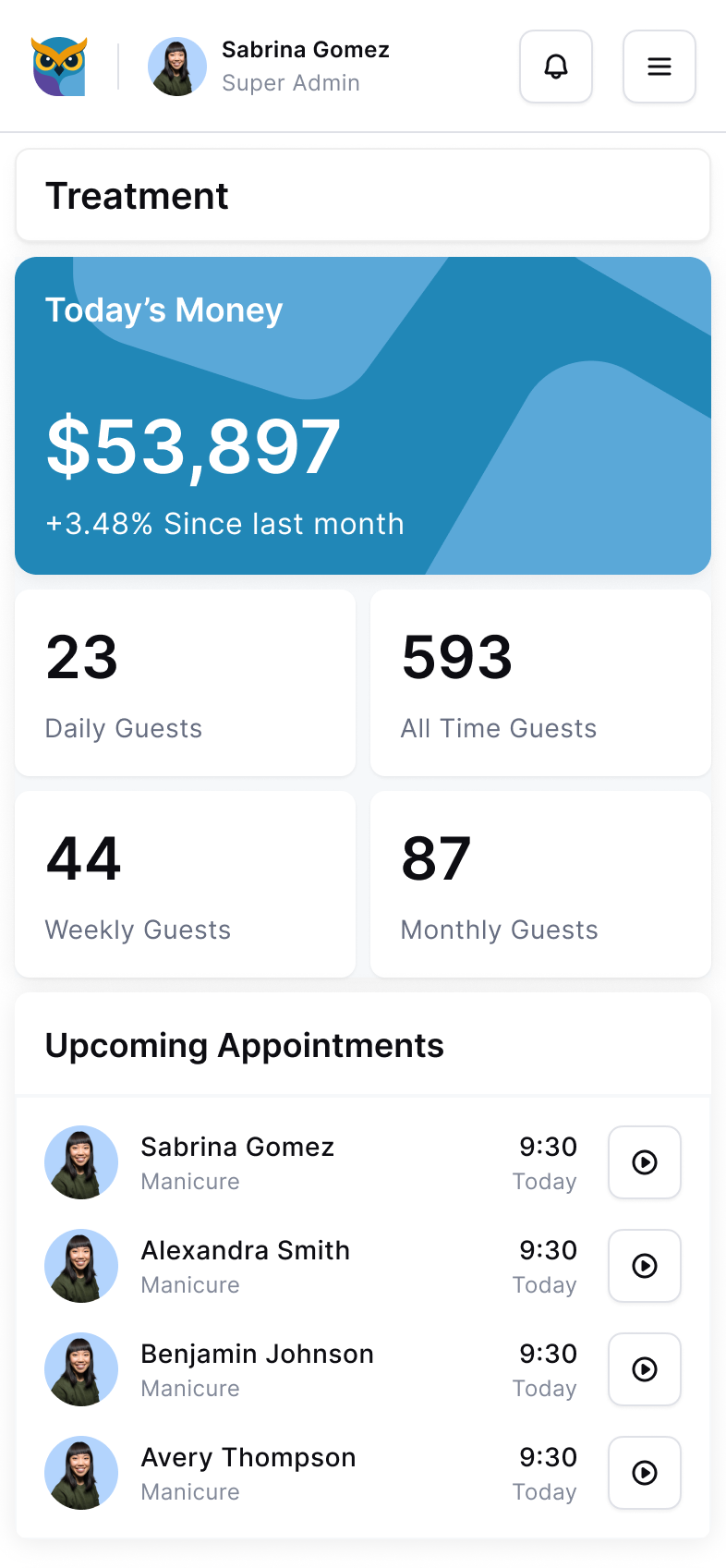Open the Alexandra Smith appointment name
The image size is (726, 1568).
point(246,1250)
